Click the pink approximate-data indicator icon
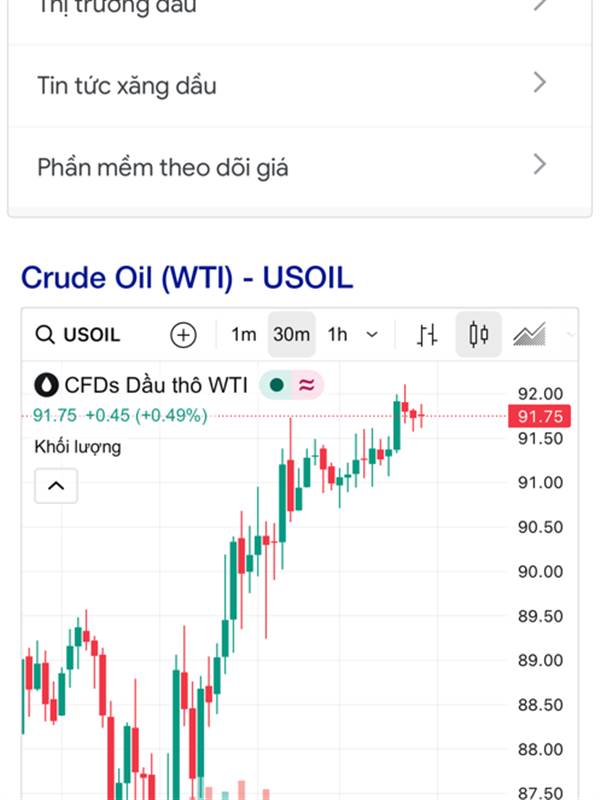This screenshot has height=800, width=600. point(306,384)
